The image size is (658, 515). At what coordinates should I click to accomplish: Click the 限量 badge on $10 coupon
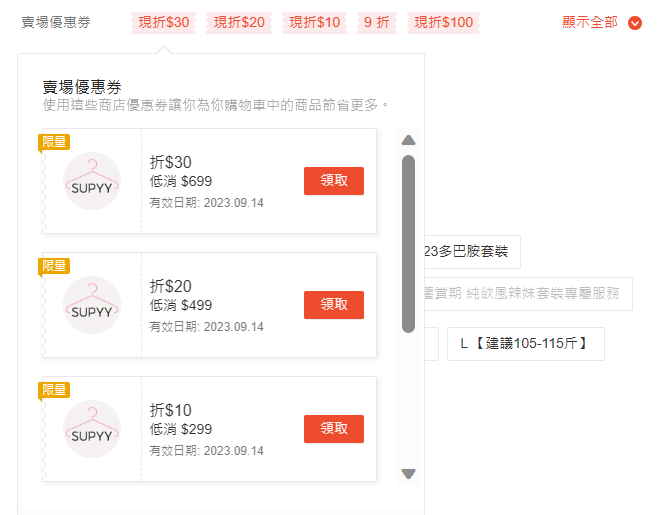[54, 390]
